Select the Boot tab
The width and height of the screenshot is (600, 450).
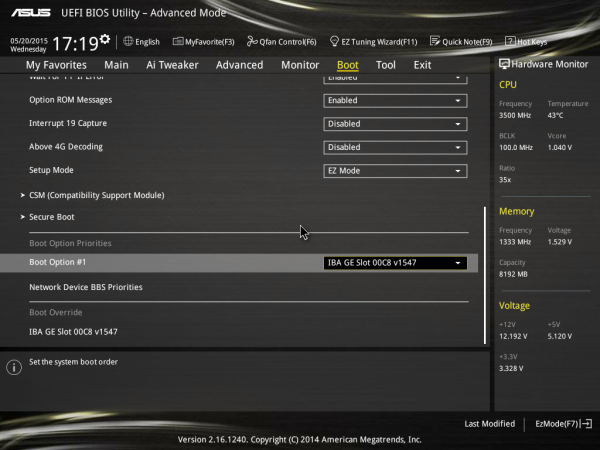point(347,65)
